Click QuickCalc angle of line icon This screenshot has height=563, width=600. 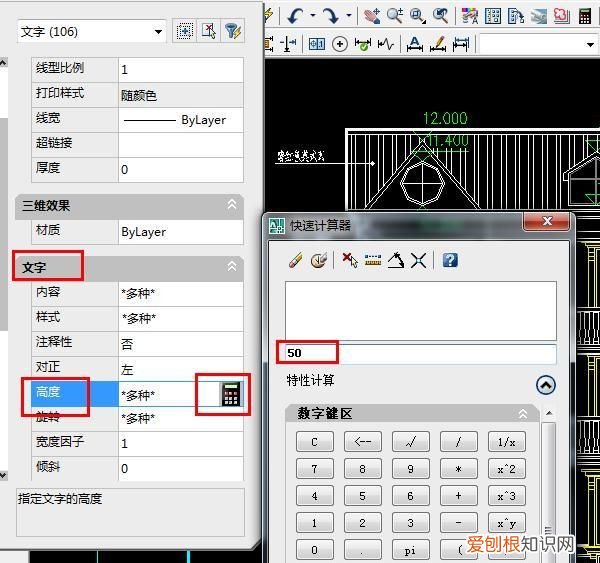[396, 261]
